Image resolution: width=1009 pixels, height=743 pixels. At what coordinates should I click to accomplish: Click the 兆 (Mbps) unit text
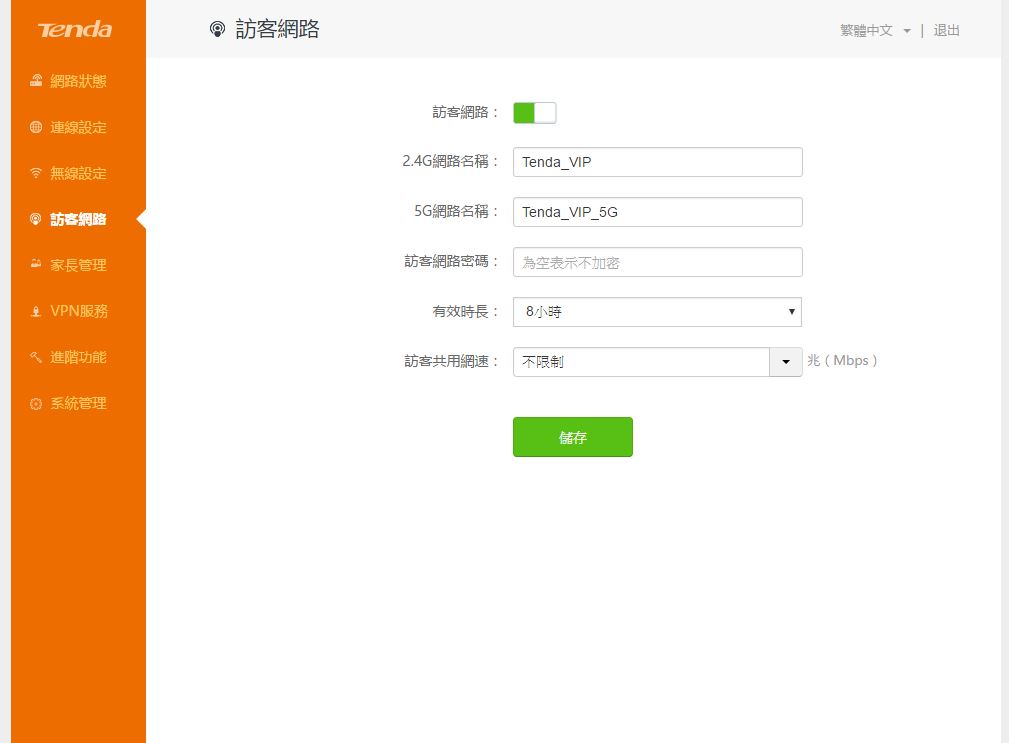pos(842,361)
